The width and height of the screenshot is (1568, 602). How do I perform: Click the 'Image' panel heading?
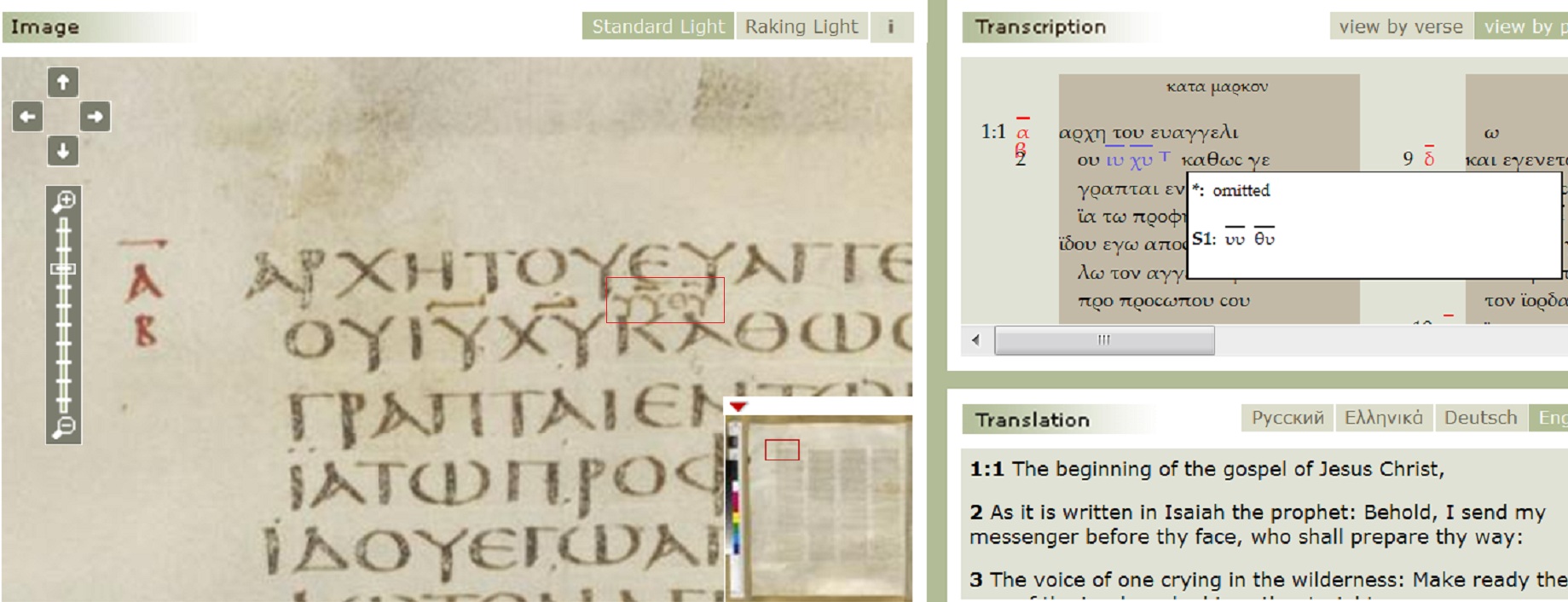45,27
